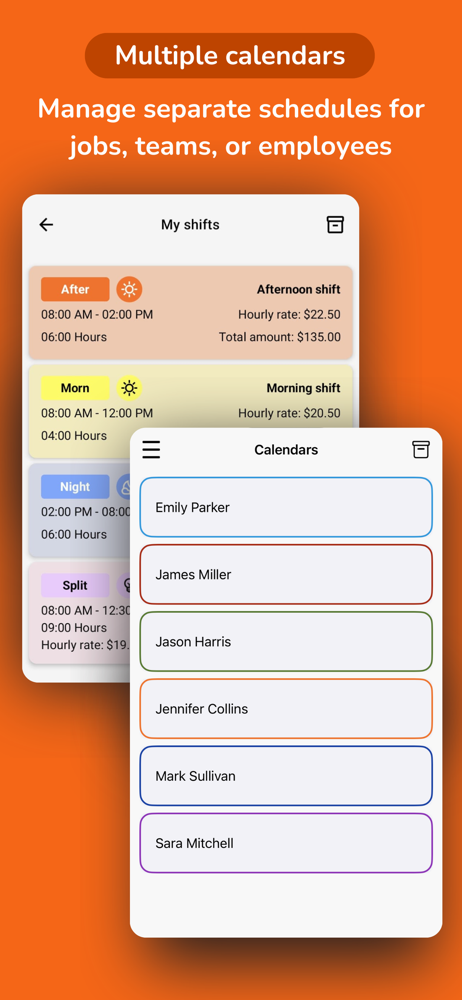Tap the back arrow in My shifts
462x1000 pixels.
(x=47, y=224)
